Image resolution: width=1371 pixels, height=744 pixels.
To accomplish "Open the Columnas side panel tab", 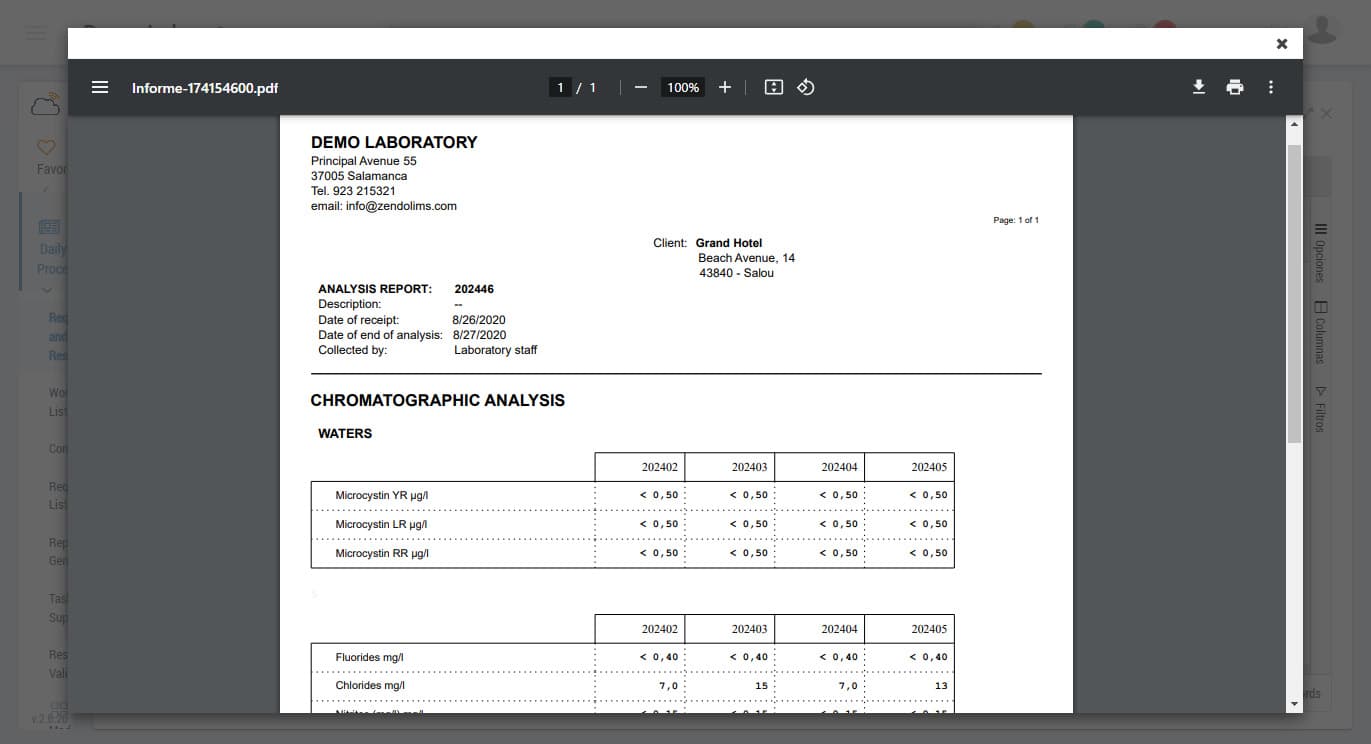I will [x=1320, y=332].
